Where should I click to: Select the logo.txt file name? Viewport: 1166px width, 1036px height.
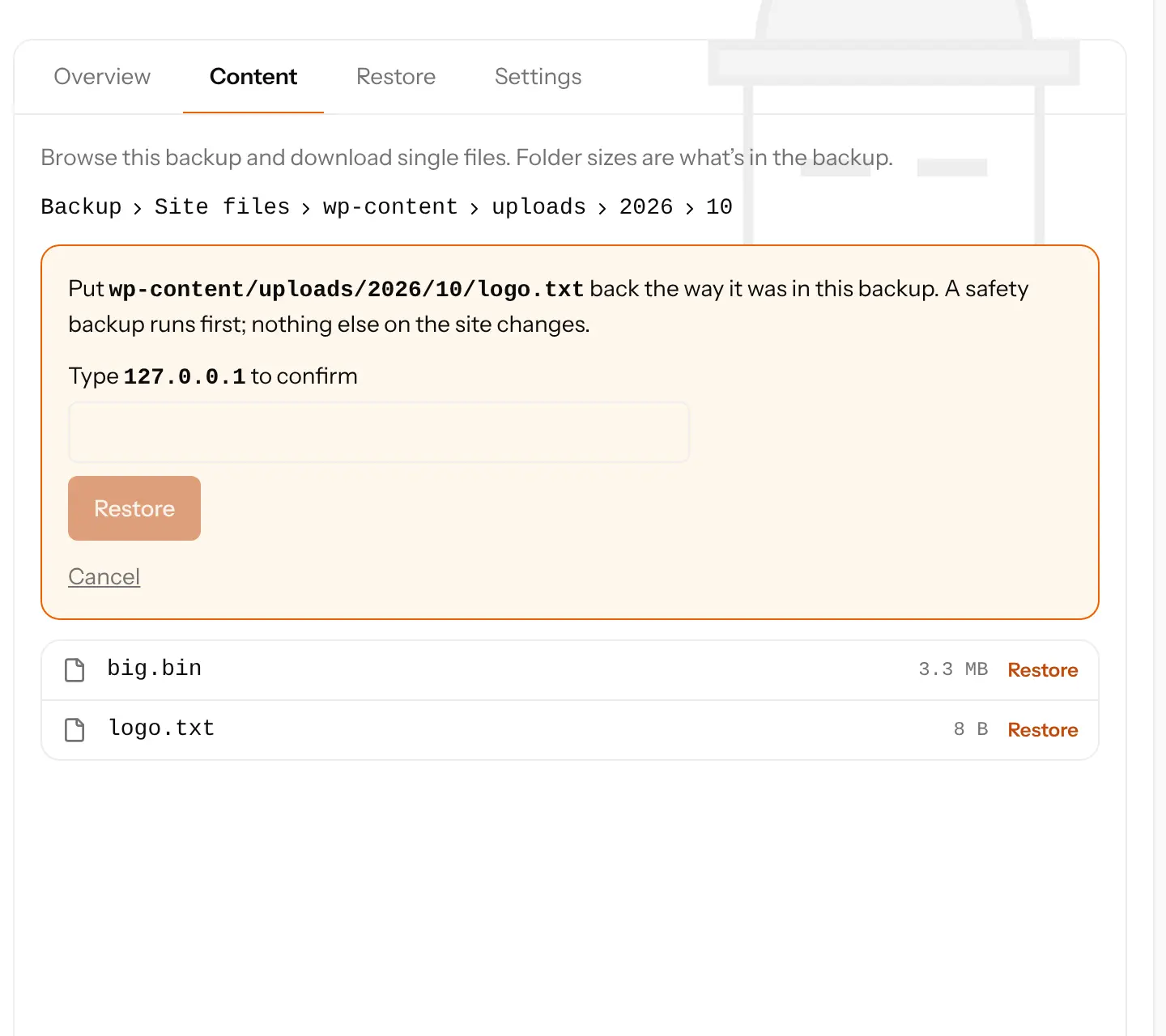(x=161, y=728)
